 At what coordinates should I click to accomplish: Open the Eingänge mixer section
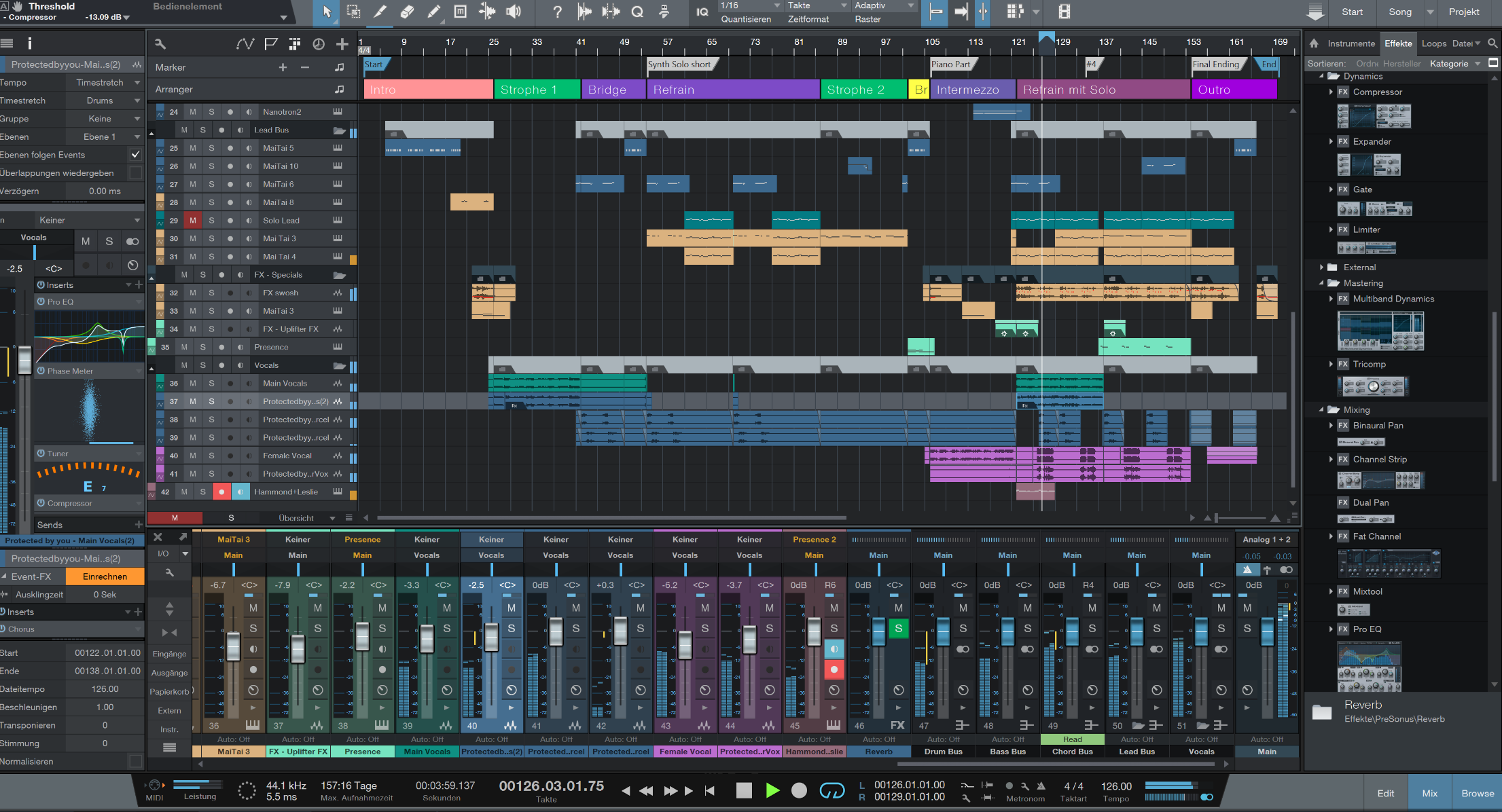coord(169,654)
